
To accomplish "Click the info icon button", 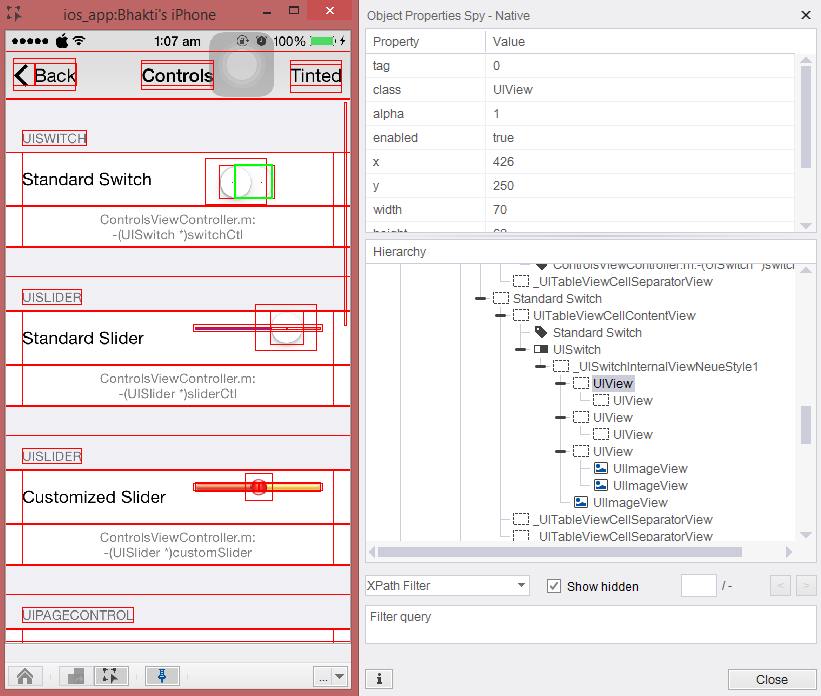I will point(378,679).
